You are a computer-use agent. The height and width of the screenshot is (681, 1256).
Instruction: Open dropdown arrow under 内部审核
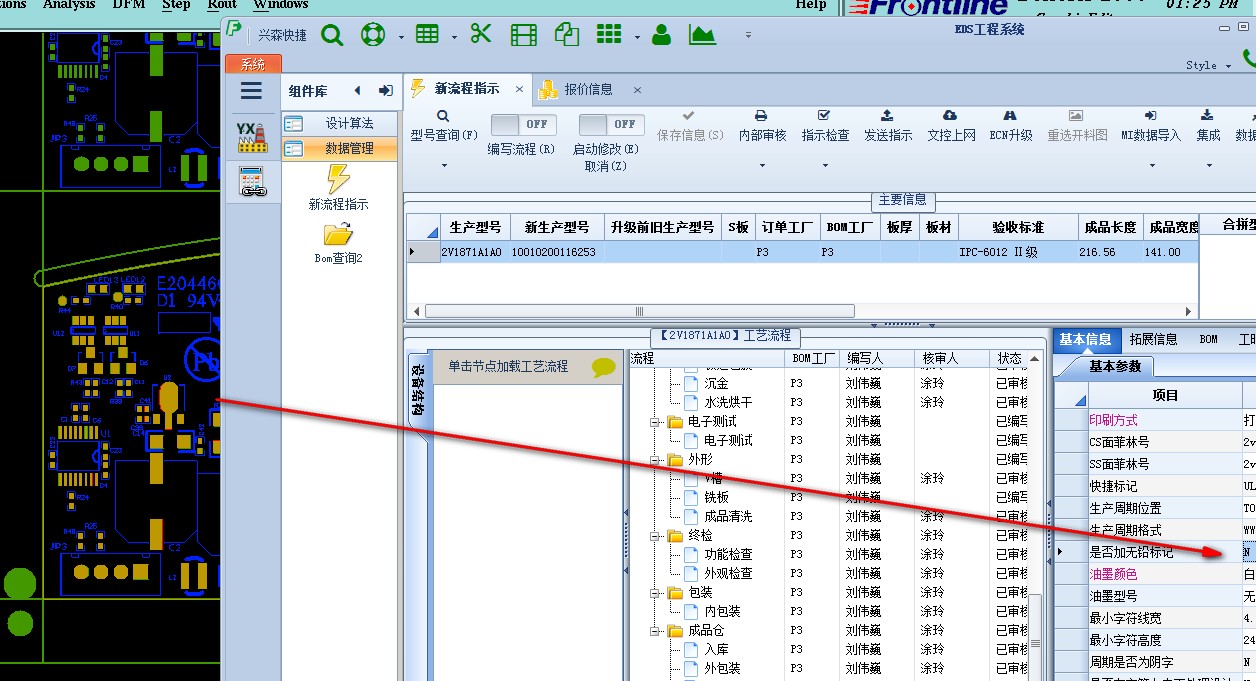(762, 166)
